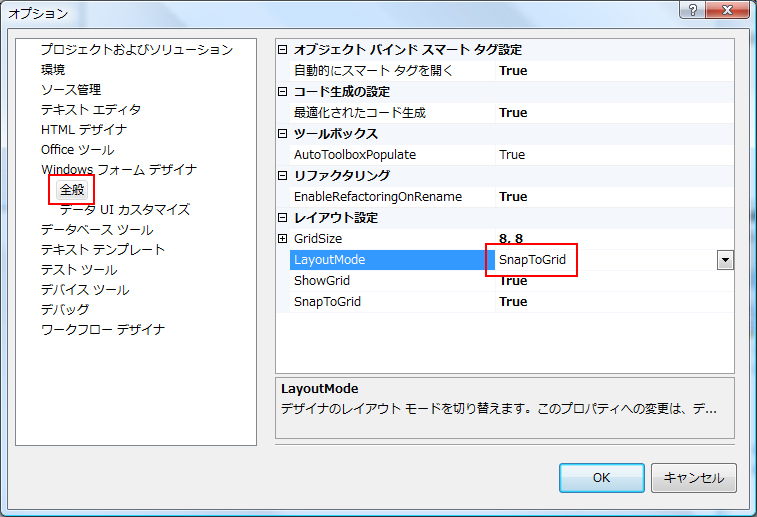Viewport: 757px width, 517px height.
Task: Click the EnableRefactoringOnRename value field
Action: click(x=513, y=197)
